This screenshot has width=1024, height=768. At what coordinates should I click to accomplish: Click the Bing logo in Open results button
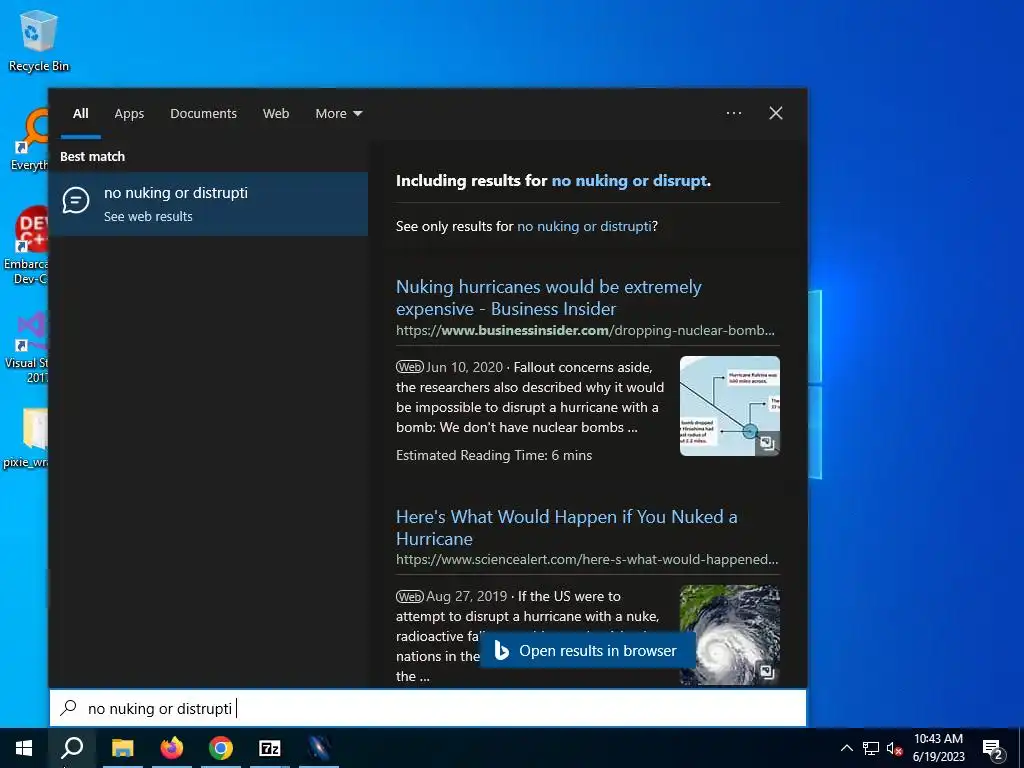[501, 650]
